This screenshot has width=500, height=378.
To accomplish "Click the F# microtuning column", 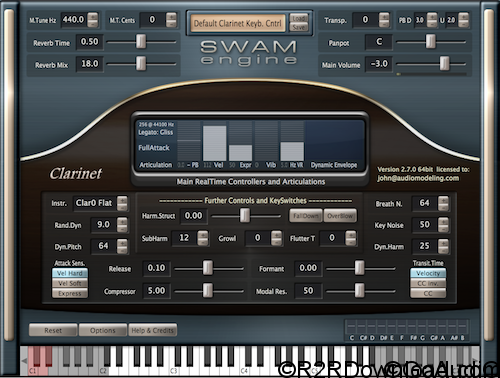I will point(413,326).
